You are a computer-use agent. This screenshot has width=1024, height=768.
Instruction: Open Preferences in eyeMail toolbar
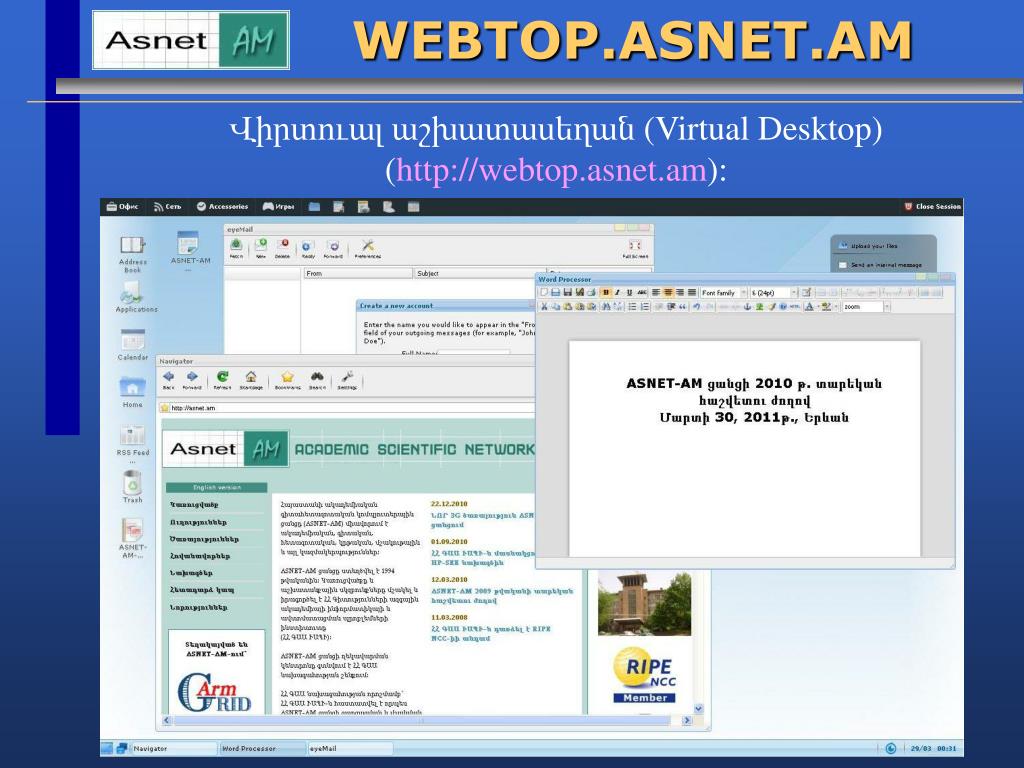click(368, 248)
